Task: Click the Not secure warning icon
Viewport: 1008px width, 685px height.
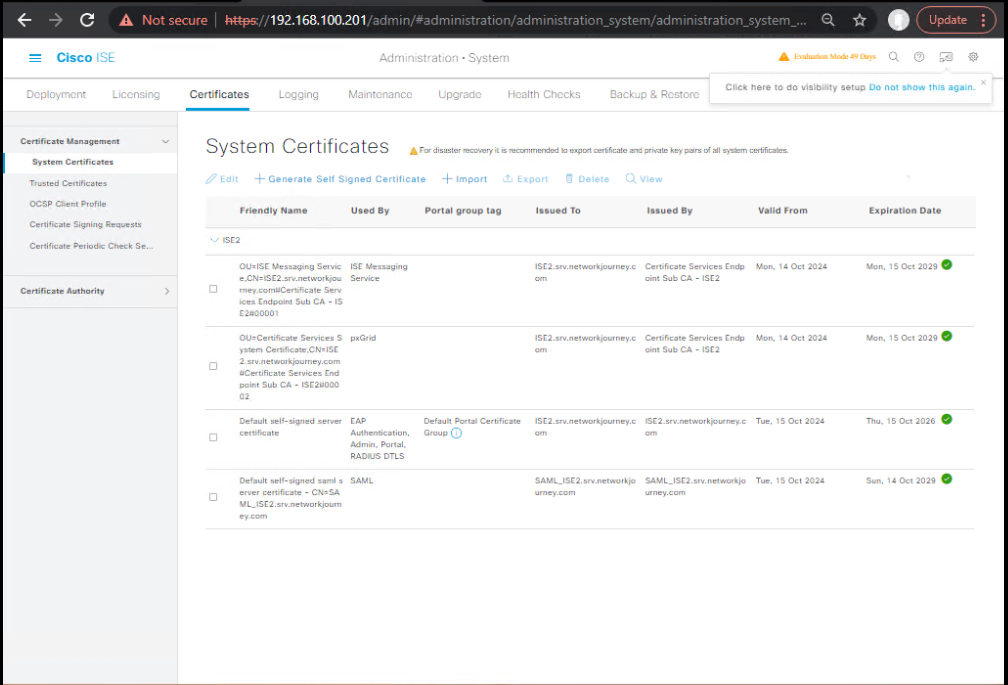Action: pos(127,21)
